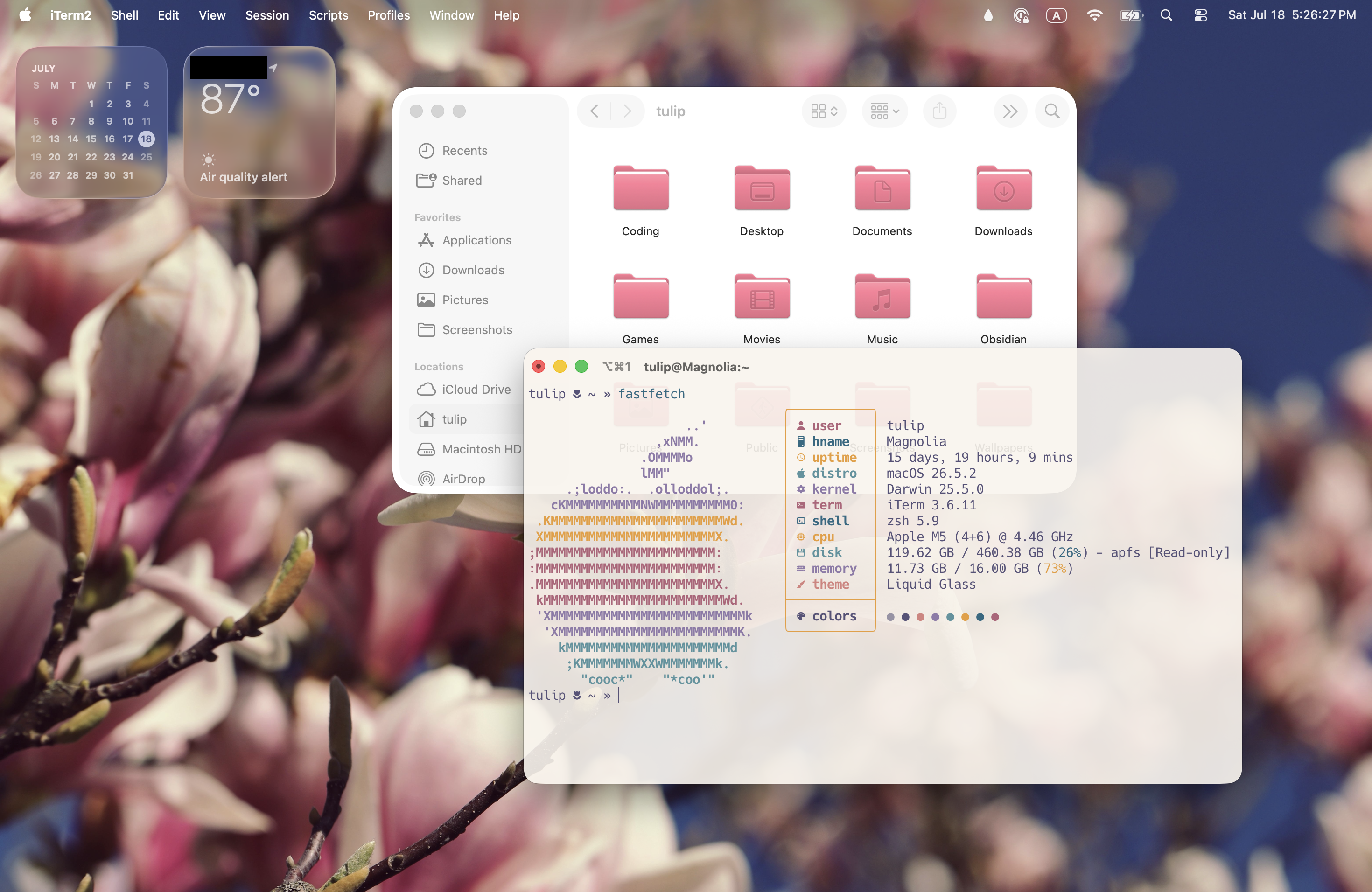Select the Downloads folder icon in file grid

point(1003,188)
